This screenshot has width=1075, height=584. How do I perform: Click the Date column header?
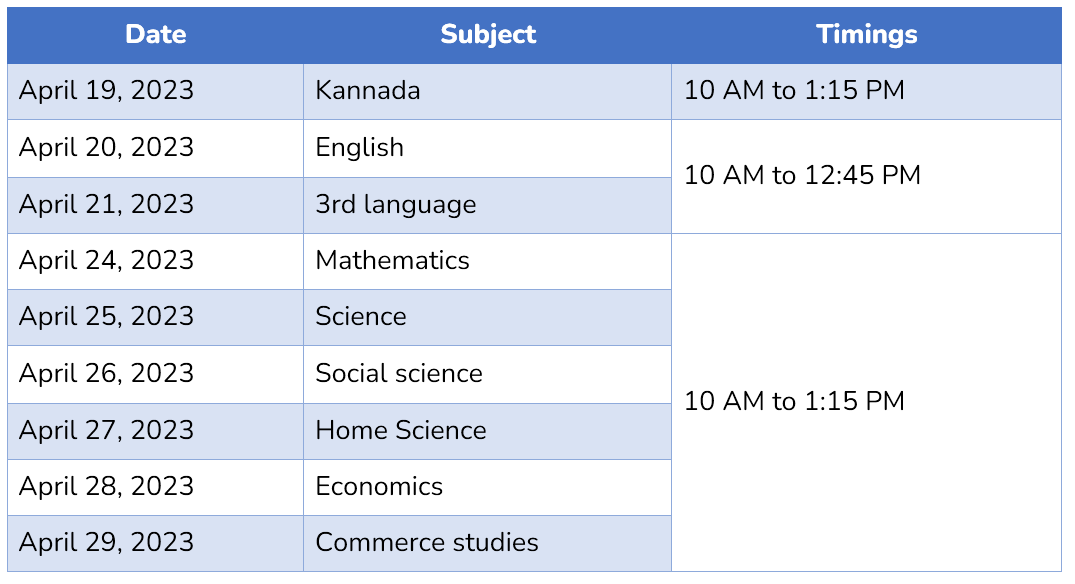coord(156,35)
